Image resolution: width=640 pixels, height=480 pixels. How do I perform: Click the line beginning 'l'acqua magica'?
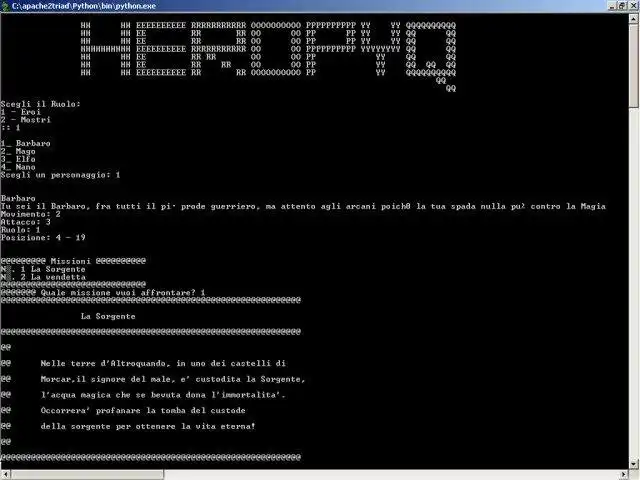[x=163, y=395]
